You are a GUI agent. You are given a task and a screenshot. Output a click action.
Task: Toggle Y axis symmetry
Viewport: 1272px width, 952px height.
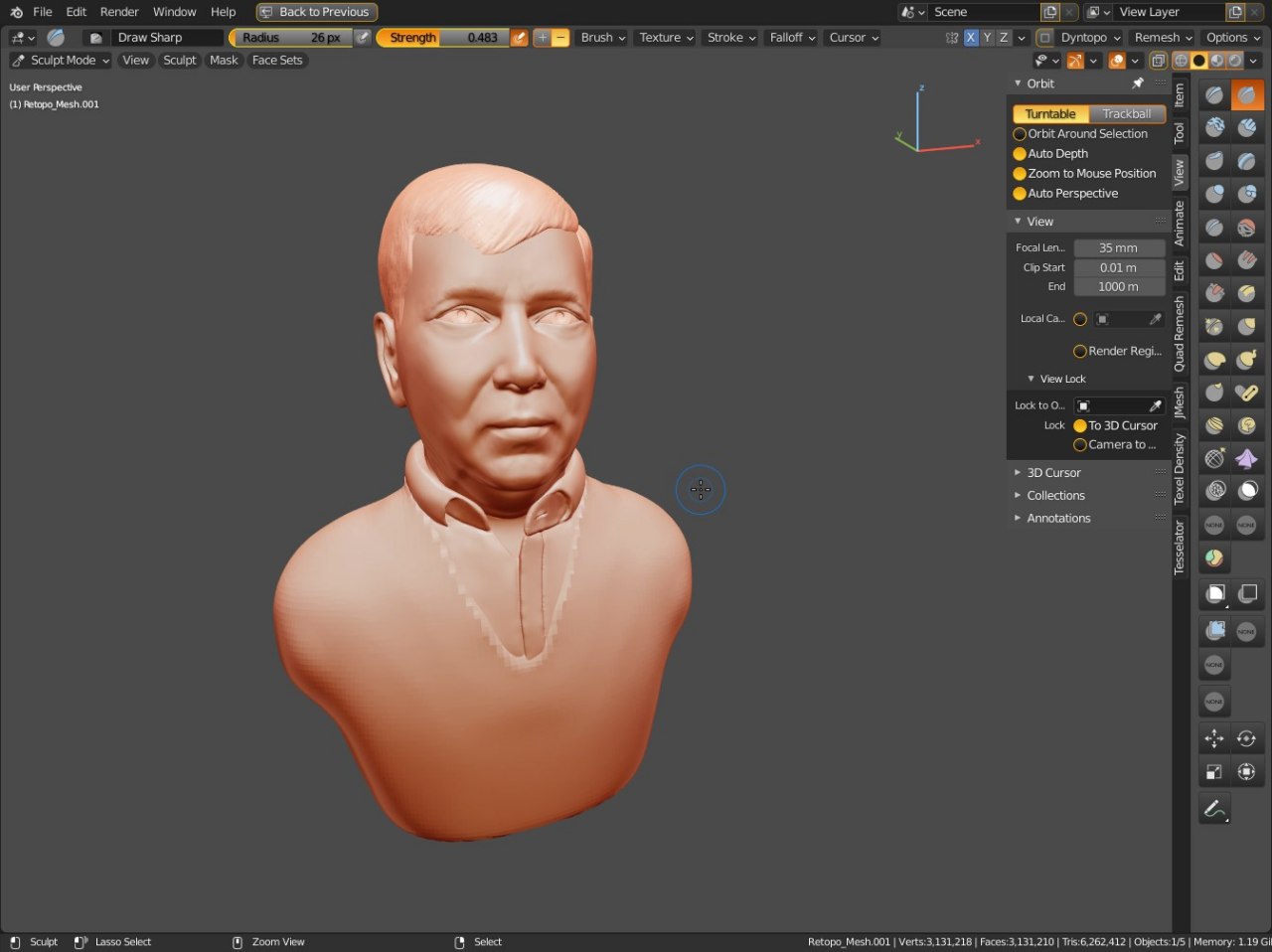click(x=988, y=37)
